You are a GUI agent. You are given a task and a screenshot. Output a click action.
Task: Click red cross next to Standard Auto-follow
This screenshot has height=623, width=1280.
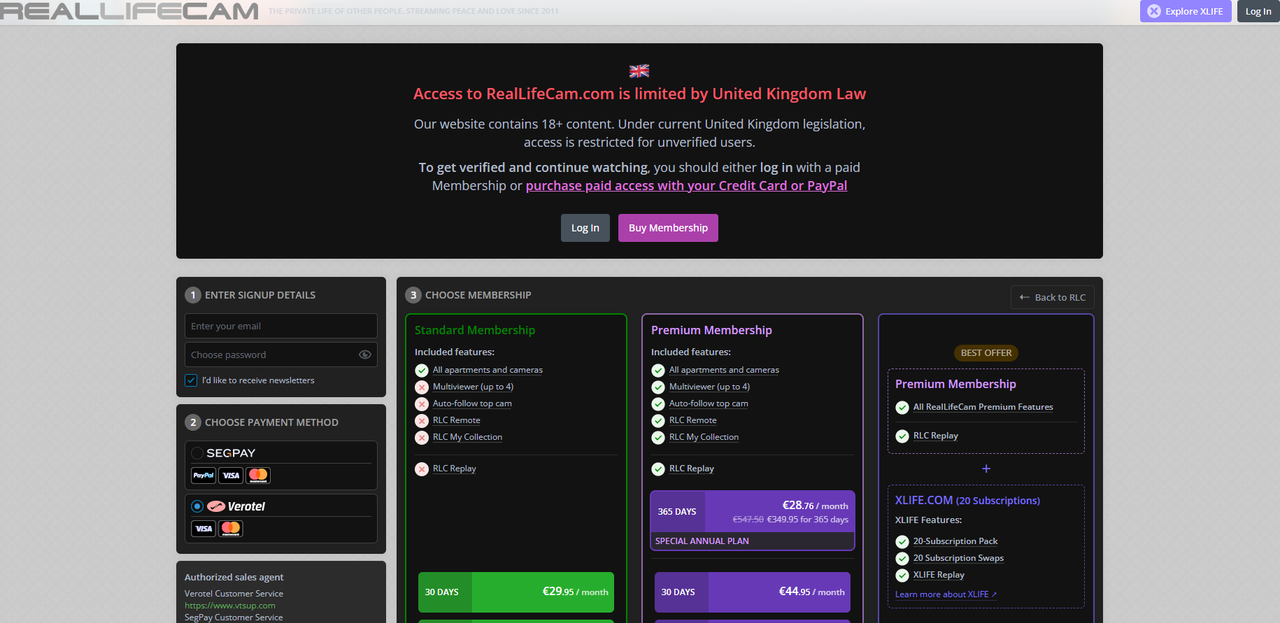[x=422, y=404]
